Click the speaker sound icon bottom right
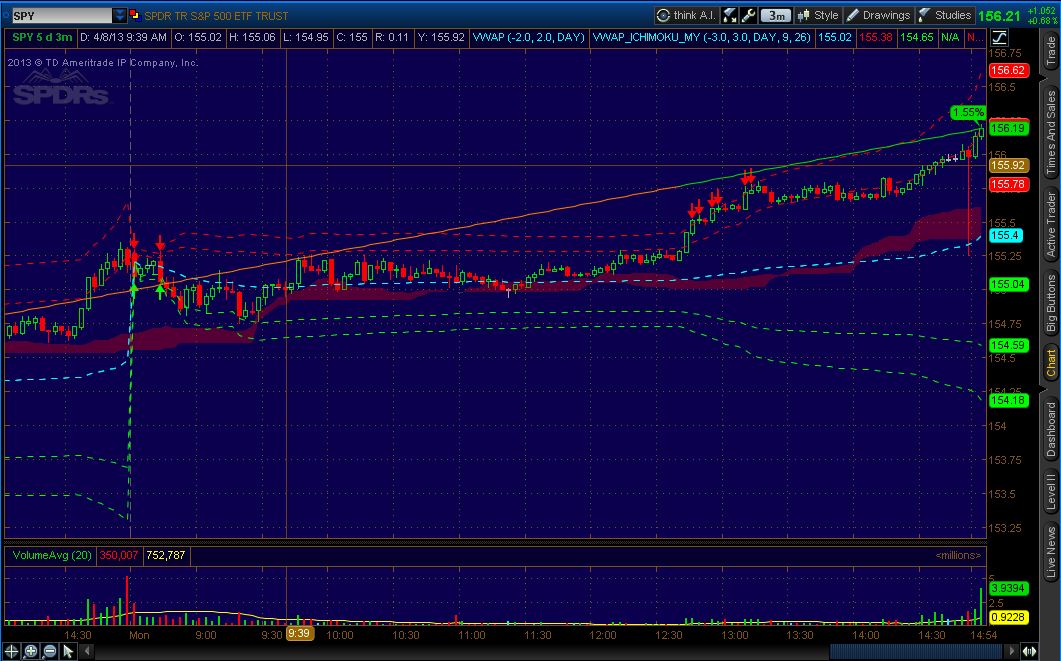The height and width of the screenshot is (661, 1061). coord(1029,652)
